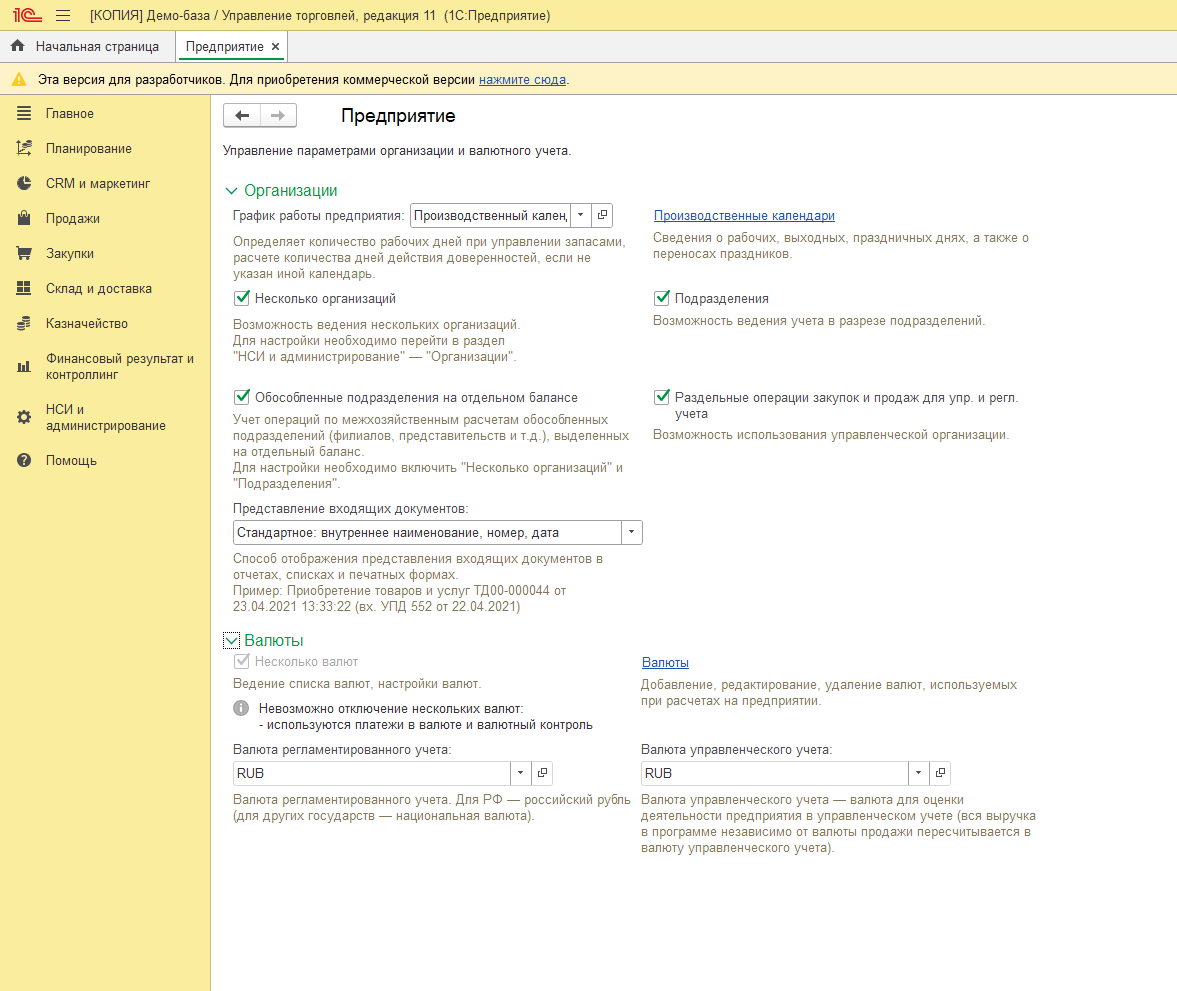Click the disabled Несколько валют checkbox
Screen dimensions: 1177x991
pyautogui.click(x=242, y=661)
